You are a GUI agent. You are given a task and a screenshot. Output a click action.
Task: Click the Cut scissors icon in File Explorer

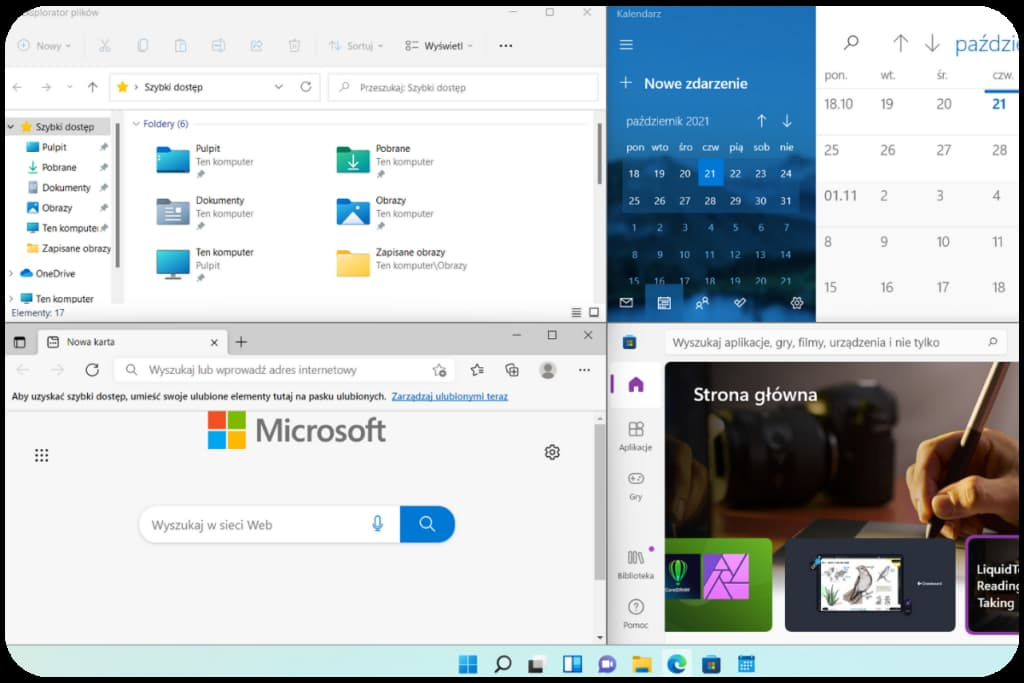coord(104,46)
